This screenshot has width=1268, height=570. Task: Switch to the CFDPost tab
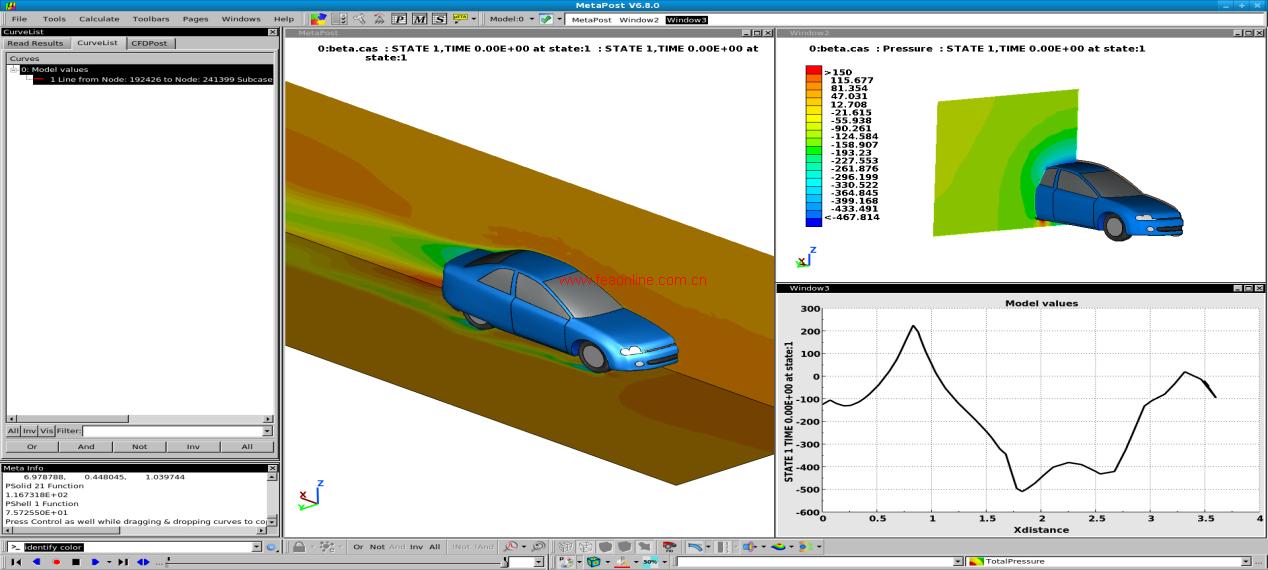[150, 43]
